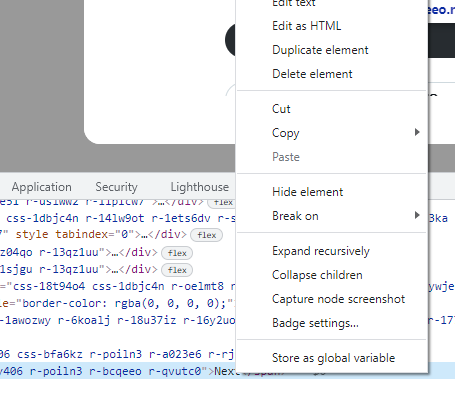Image resolution: width=455 pixels, height=396 pixels.
Task: Click flex badge beside tabindex="0" div
Action: (206, 235)
